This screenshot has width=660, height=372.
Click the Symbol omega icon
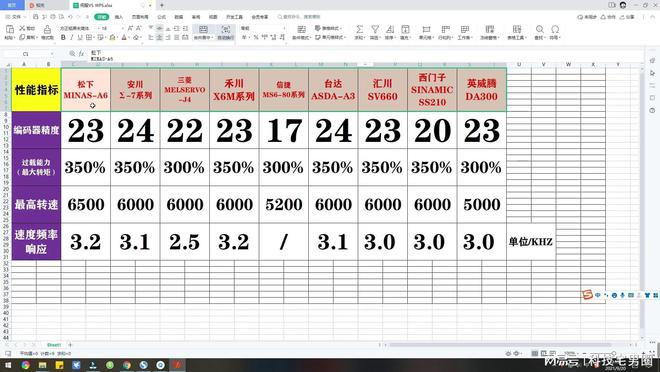pyautogui.click(x=555, y=29)
